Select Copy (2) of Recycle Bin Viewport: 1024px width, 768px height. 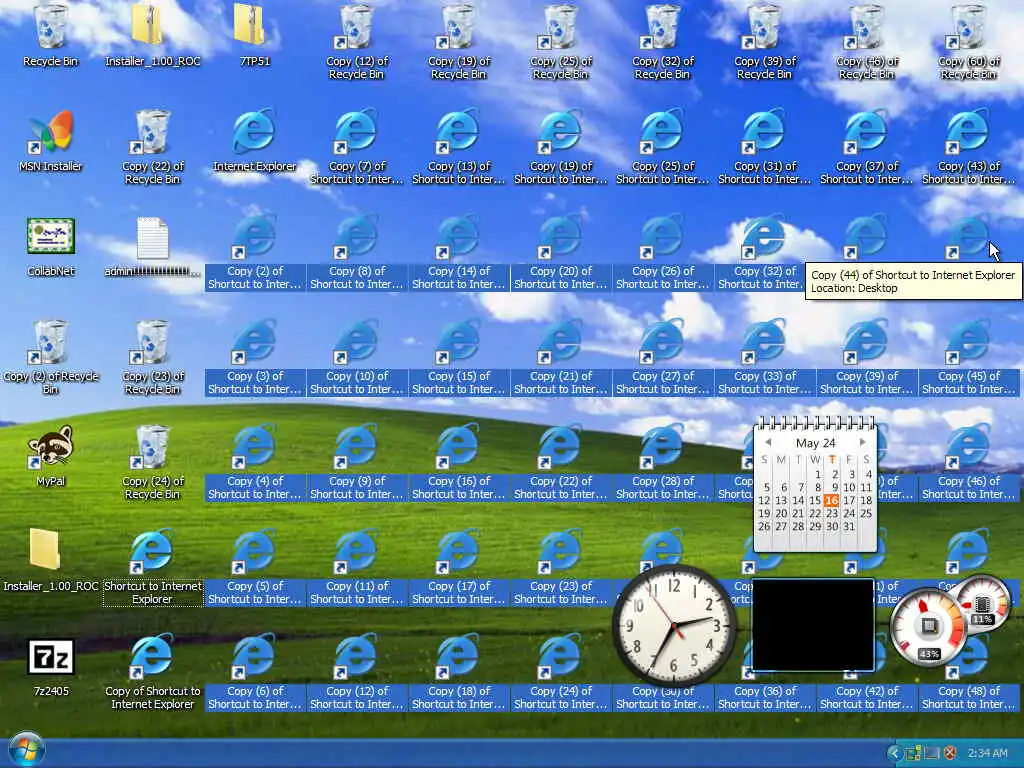coord(50,357)
